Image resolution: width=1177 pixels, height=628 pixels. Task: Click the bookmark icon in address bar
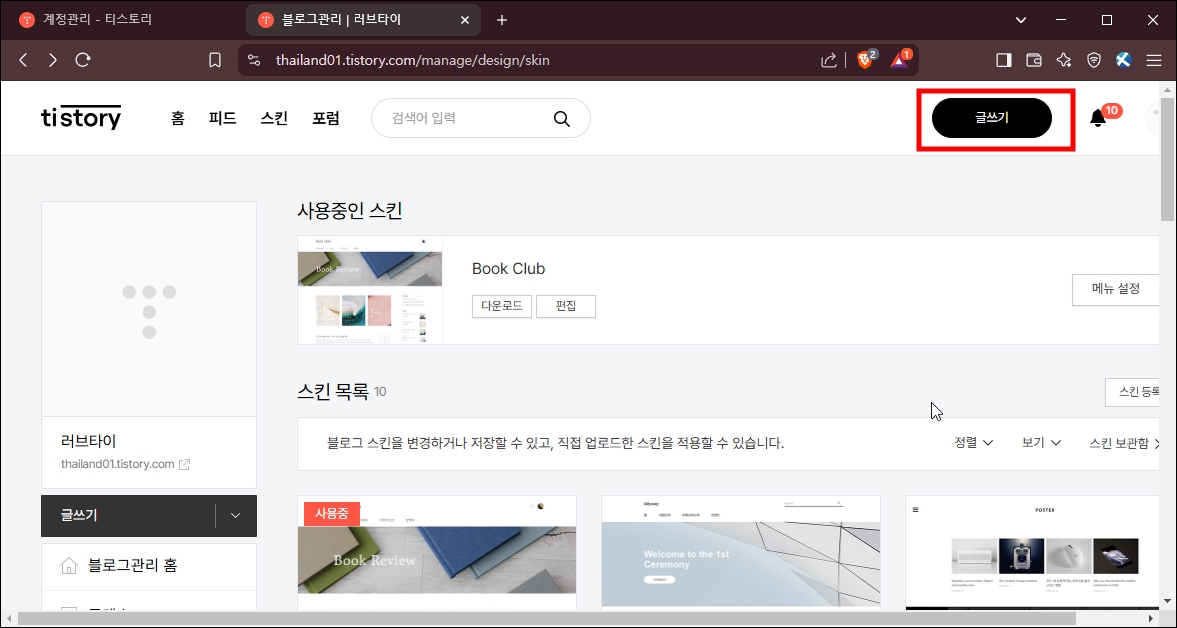coord(214,59)
